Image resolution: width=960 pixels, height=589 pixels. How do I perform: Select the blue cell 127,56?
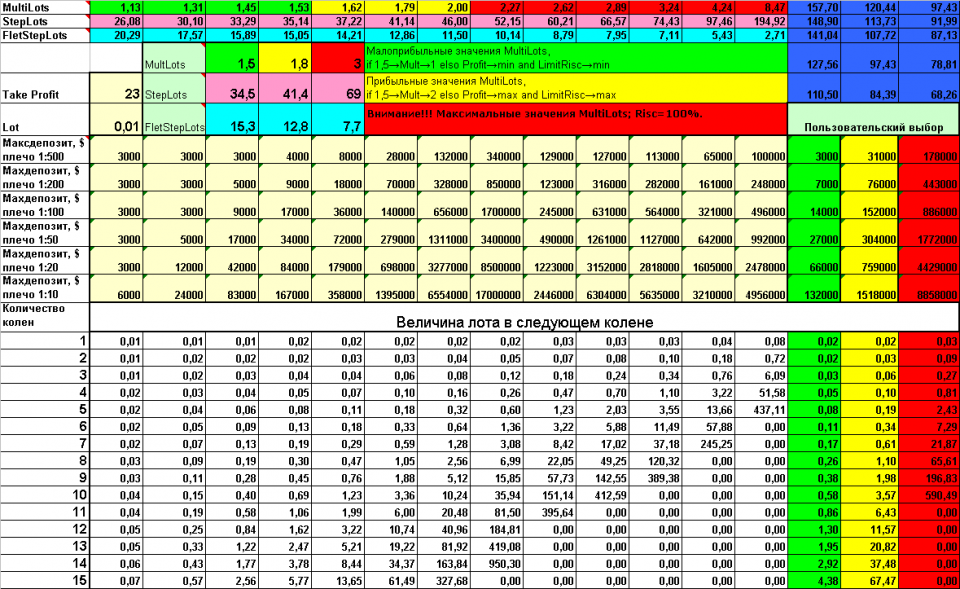814,58
